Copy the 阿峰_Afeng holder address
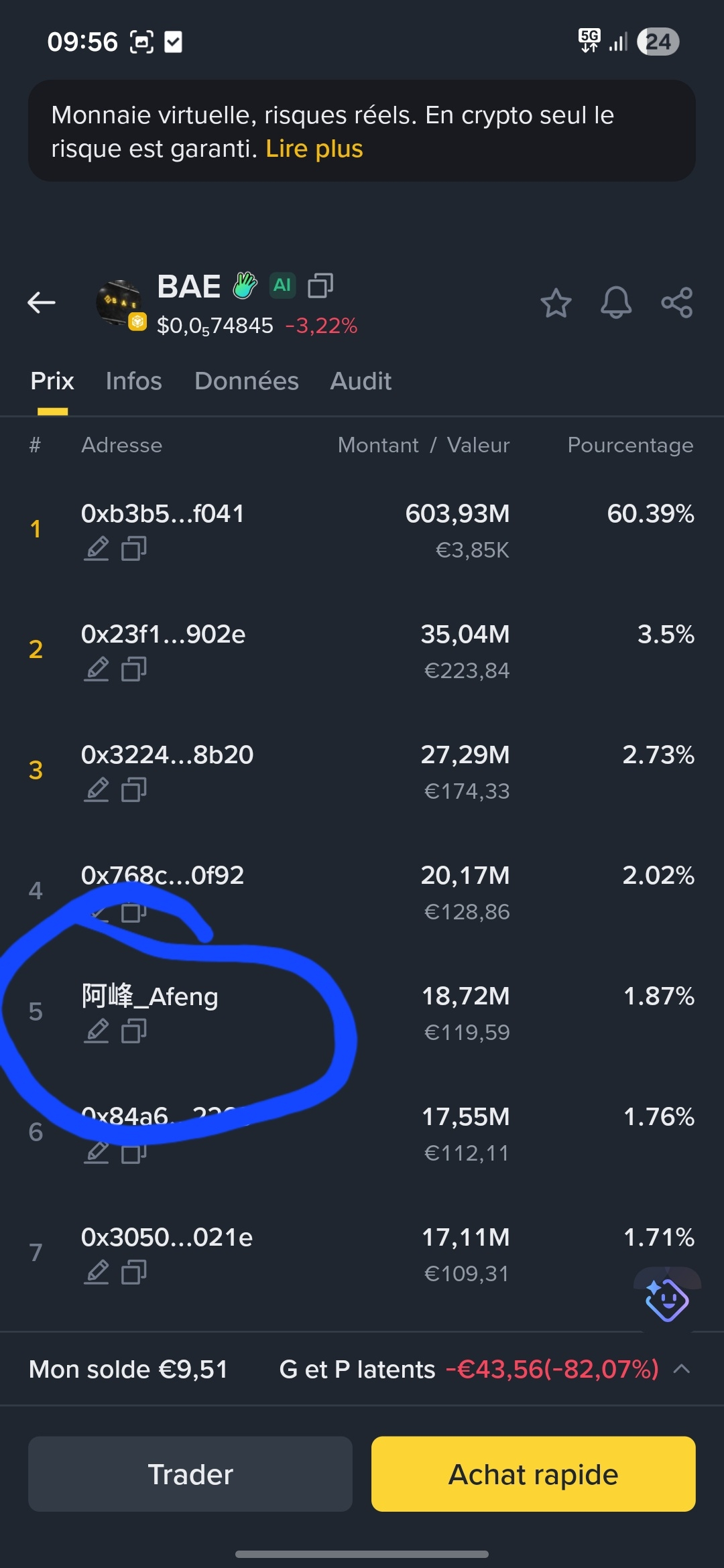724x1568 pixels. click(134, 1031)
